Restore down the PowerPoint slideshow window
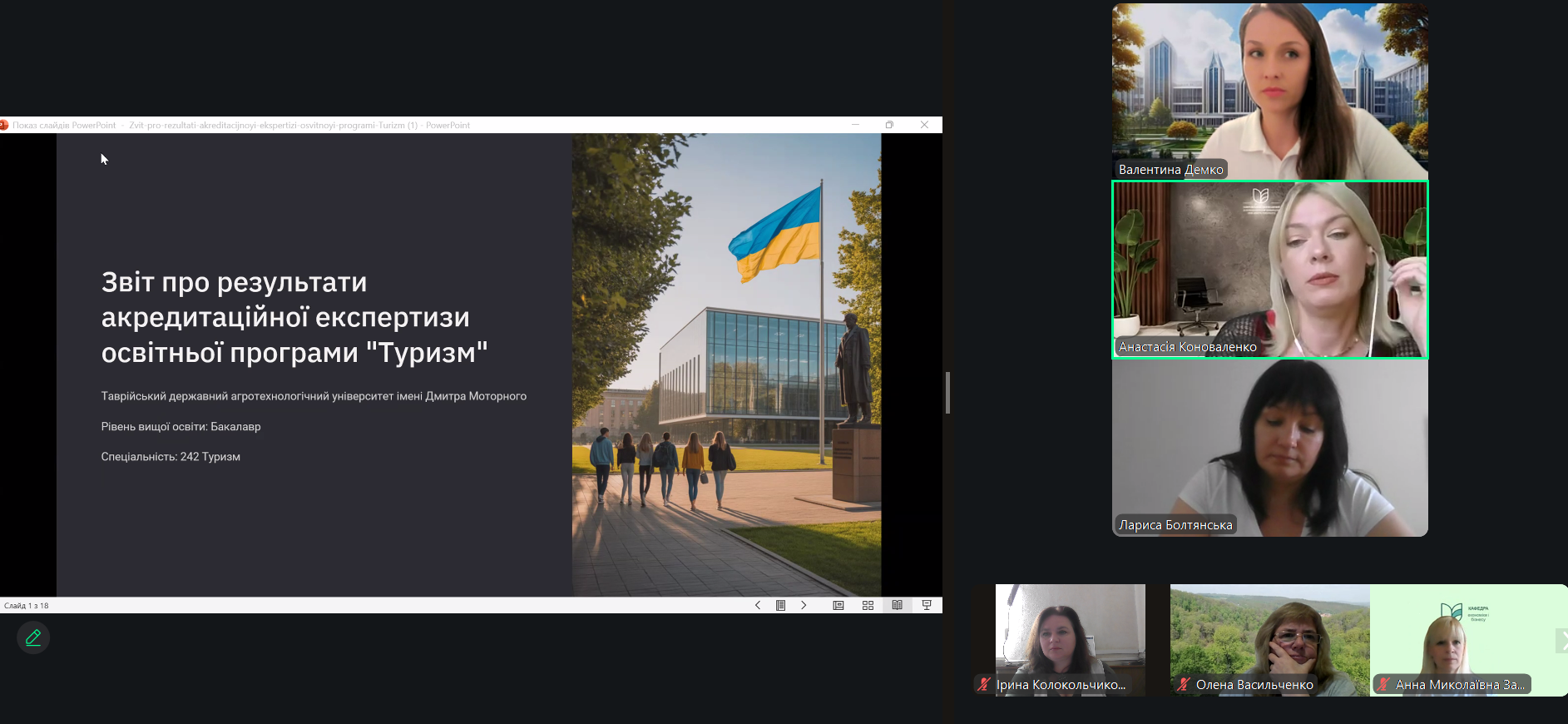The width and height of the screenshot is (1568, 724). tap(889, 125)
